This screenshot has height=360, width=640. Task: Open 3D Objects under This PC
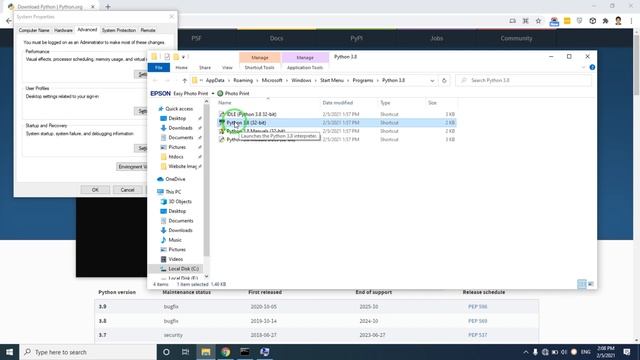(x=176, y=202)
